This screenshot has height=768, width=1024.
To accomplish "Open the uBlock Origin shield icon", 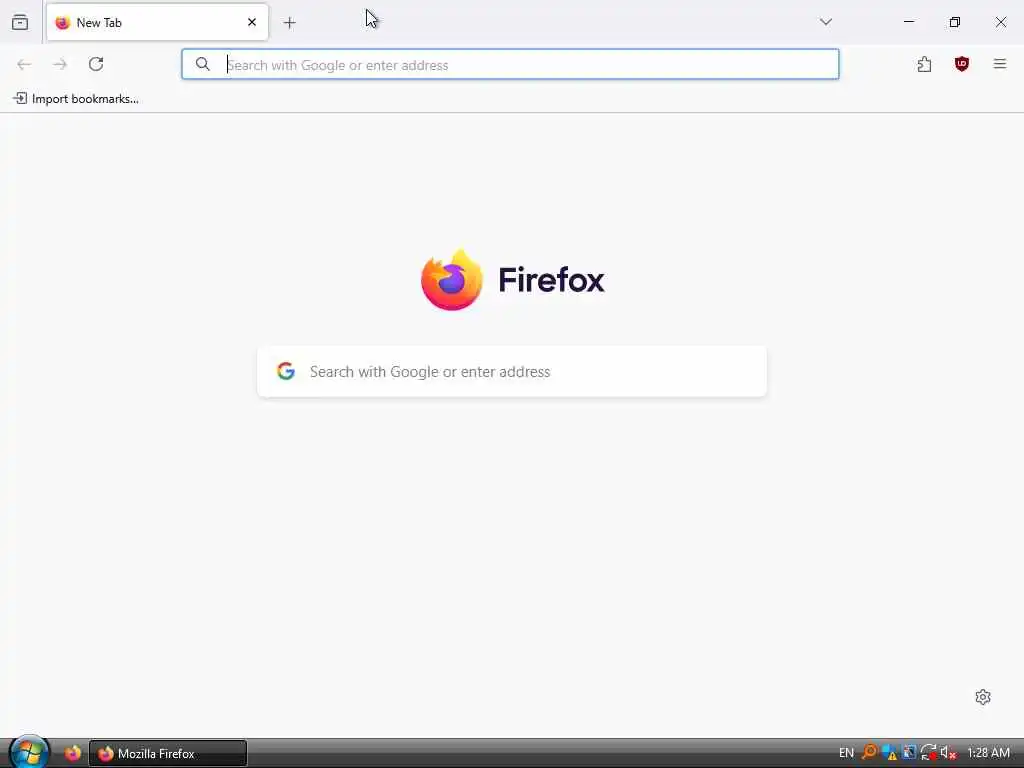I will pyautogui.click(x=961, y=64).
